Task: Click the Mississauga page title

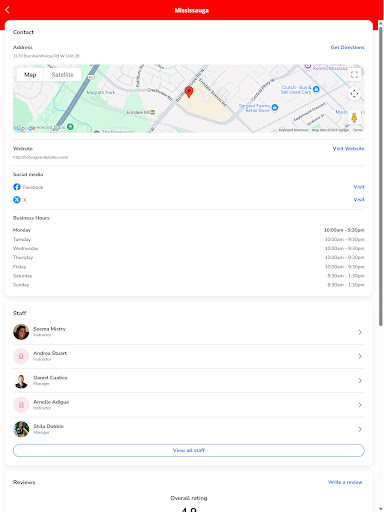Action: coord(192,10)
